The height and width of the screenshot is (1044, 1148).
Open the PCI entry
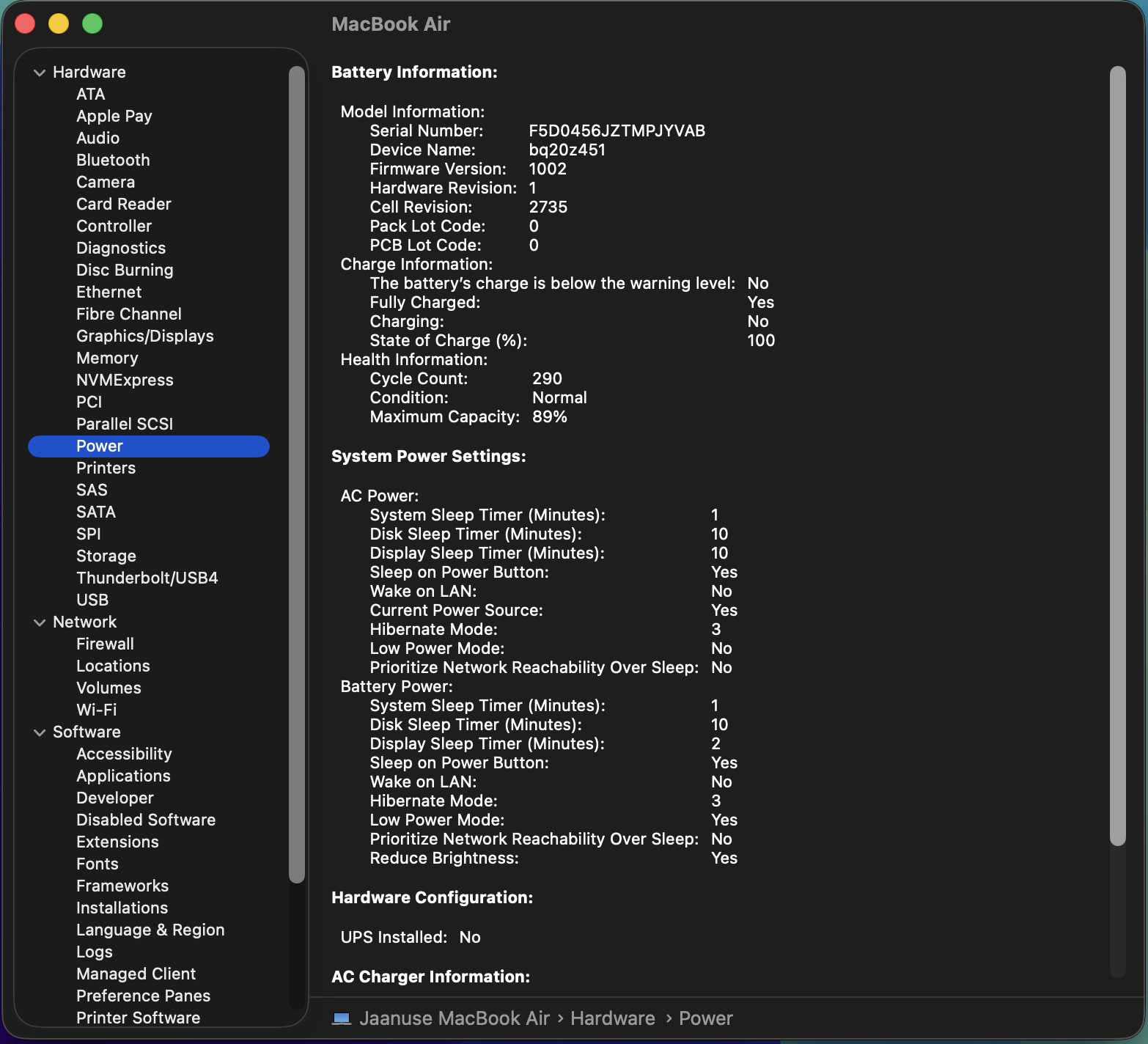click(x=89, y=402)
